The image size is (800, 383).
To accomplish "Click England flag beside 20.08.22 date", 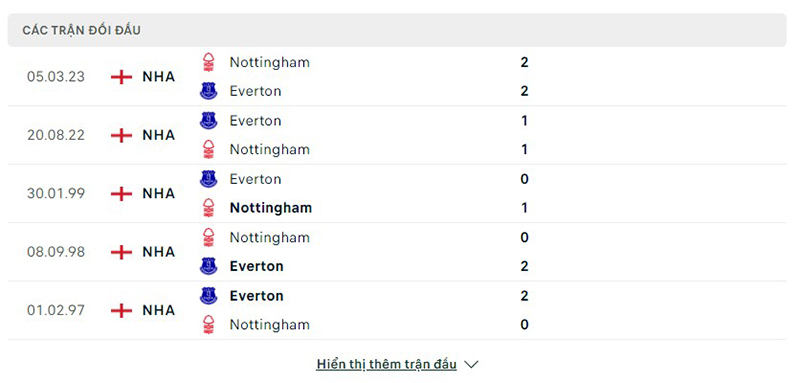I will 121,135.
